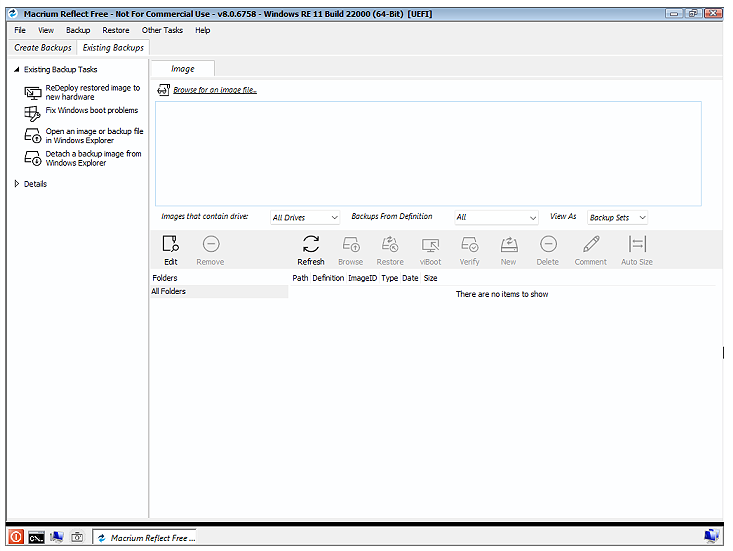This screenshot has height=551, width=733.
Task: Select All Folders row
Action: 219,291
